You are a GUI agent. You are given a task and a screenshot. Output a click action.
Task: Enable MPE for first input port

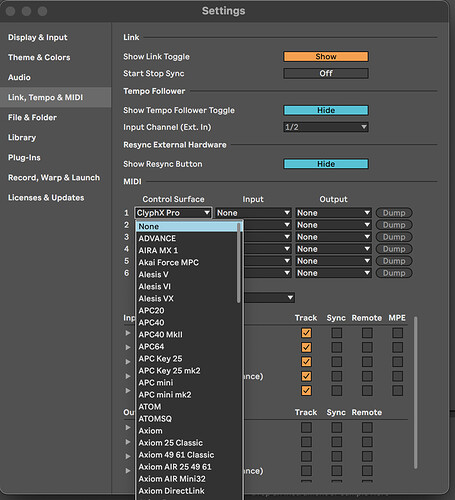tap(397, 333)
